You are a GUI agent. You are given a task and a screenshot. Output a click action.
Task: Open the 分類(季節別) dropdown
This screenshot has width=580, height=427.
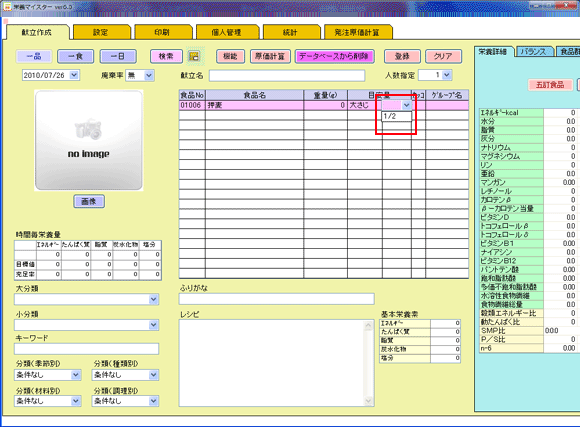(x=75, y=375)
